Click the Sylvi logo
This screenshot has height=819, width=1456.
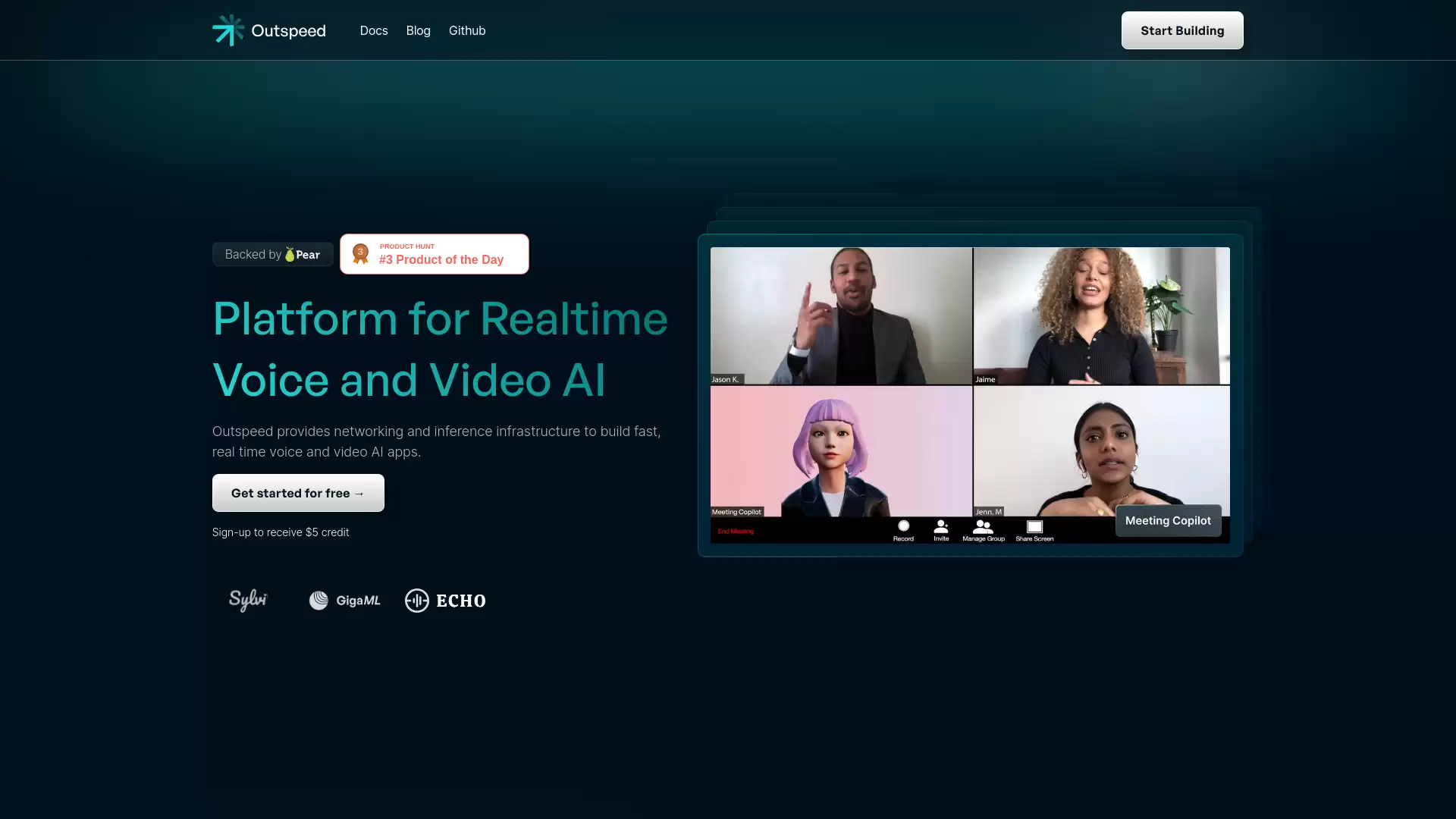point(248,600)
